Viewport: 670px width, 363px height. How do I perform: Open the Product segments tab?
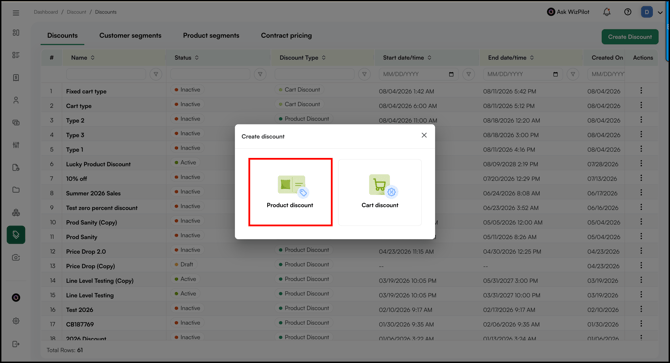click(x=211, y=35)
